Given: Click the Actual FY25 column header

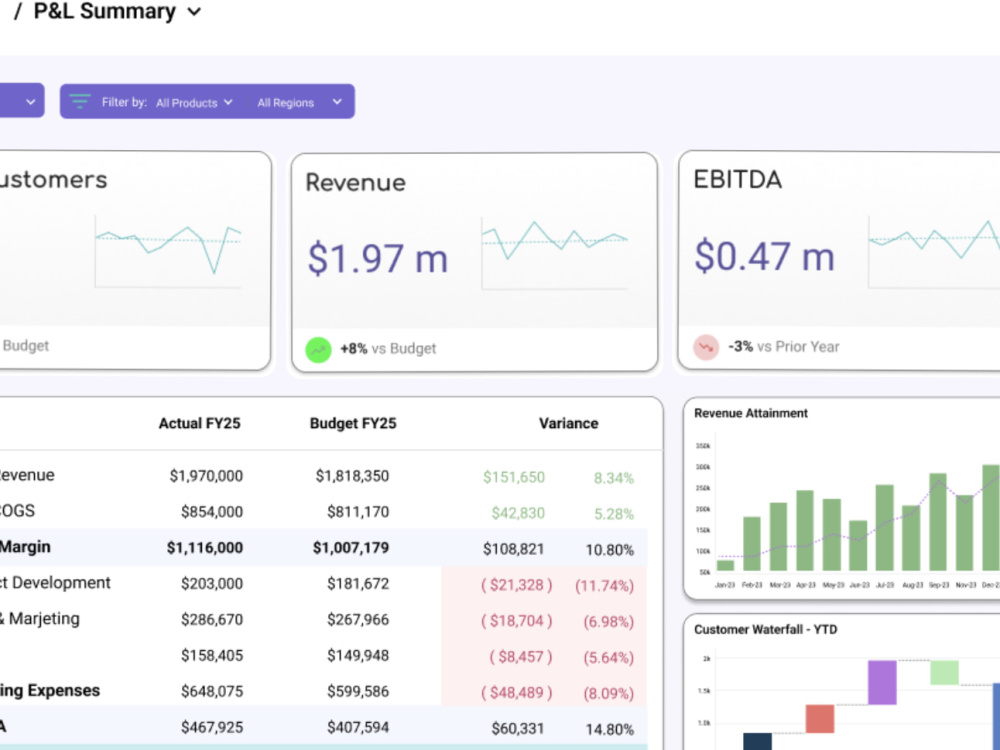Looking at the screenshot, I should tap(200, 423).
